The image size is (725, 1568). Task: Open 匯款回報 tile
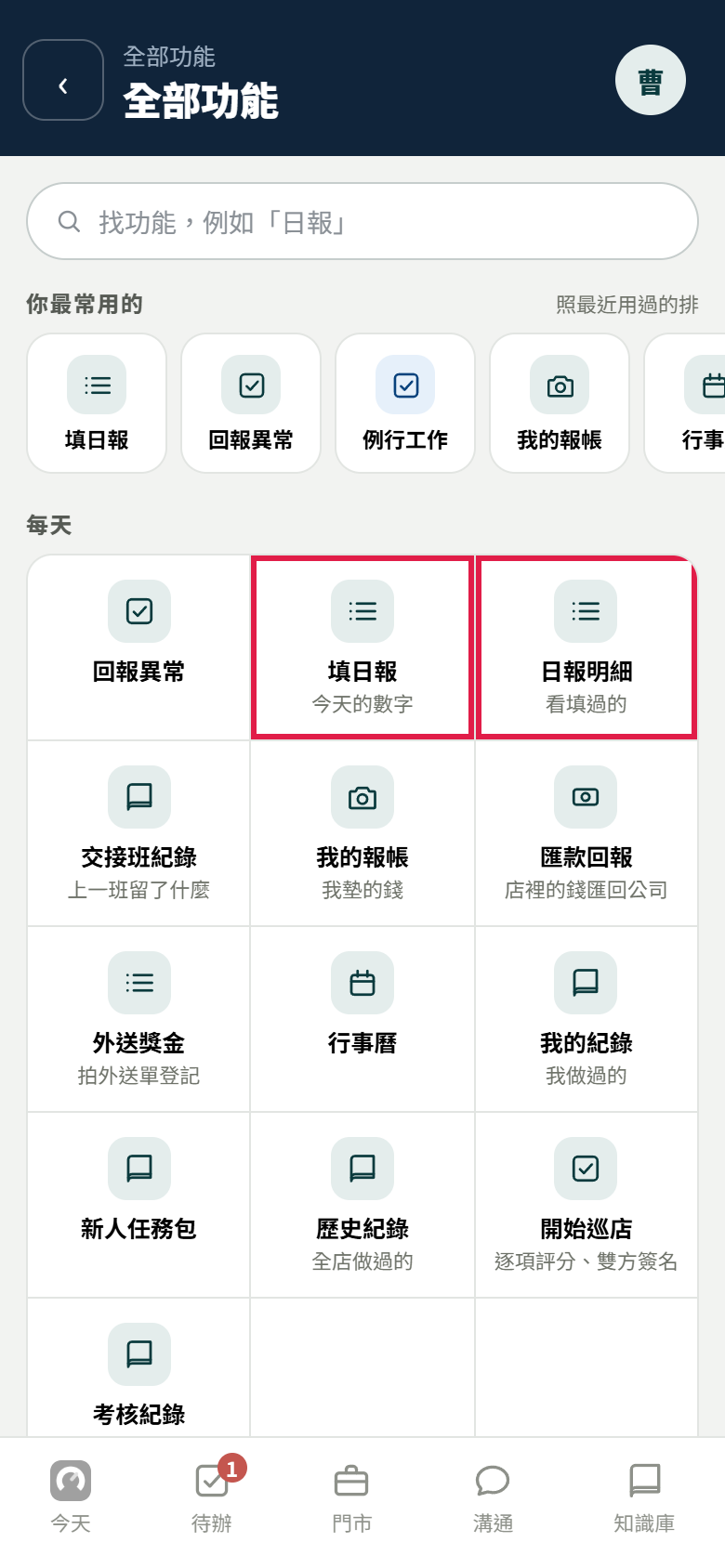click(x=587, y=833)
